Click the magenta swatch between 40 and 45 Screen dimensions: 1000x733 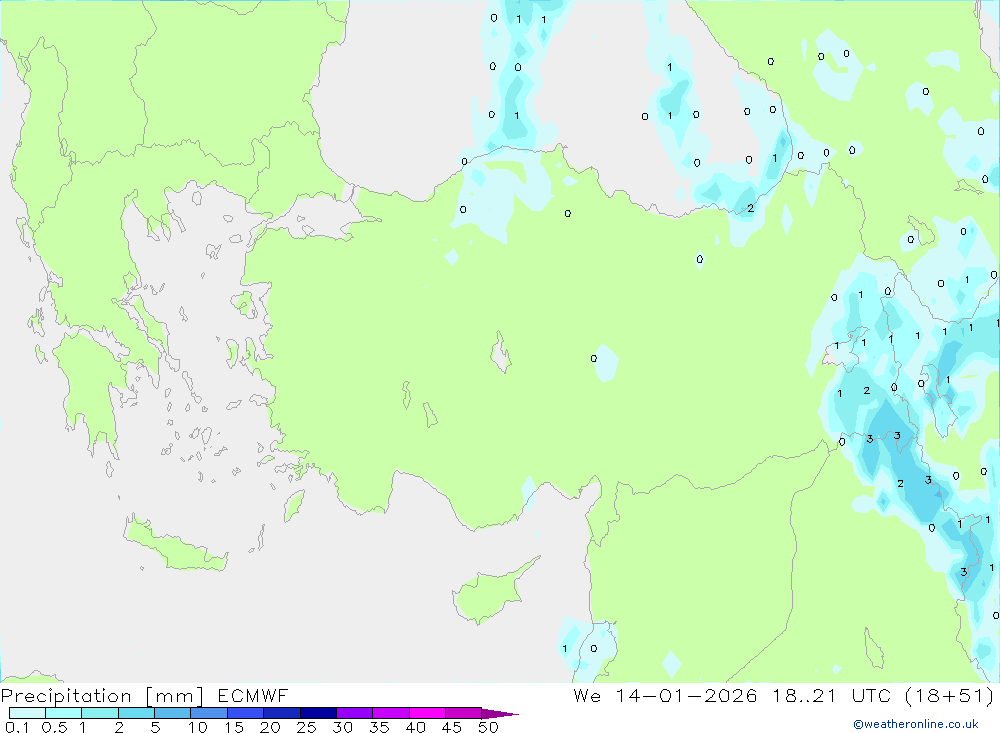(427, 713)
